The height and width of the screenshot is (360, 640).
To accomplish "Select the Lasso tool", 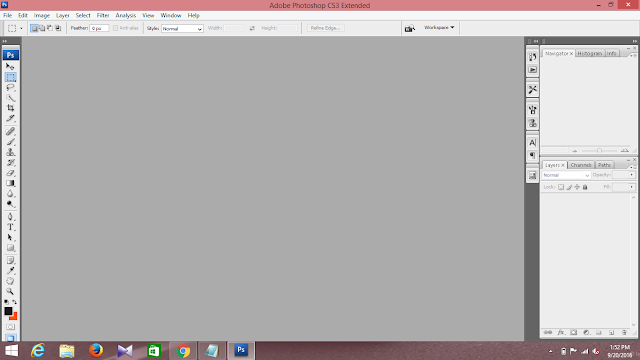I will pyautogui.click(x=11, y=87).
